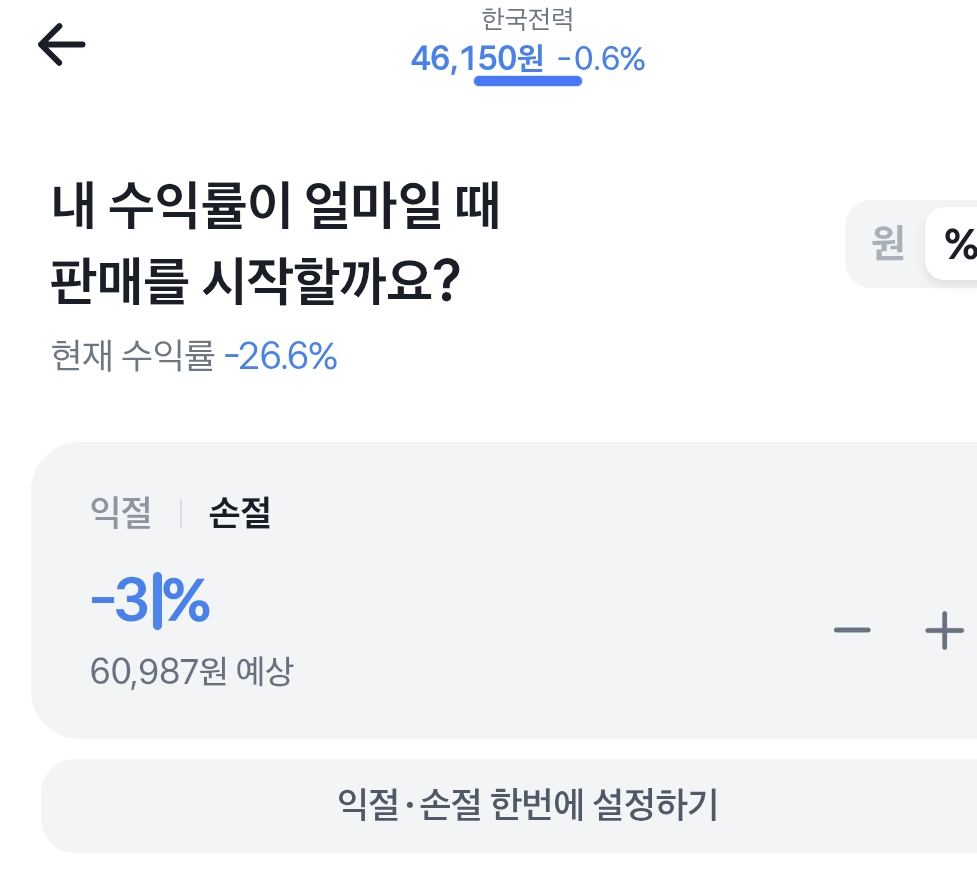This screenshot has width=977, height=894.
Task: Tap the -26.6% current return value
Action: click(281, 356)
